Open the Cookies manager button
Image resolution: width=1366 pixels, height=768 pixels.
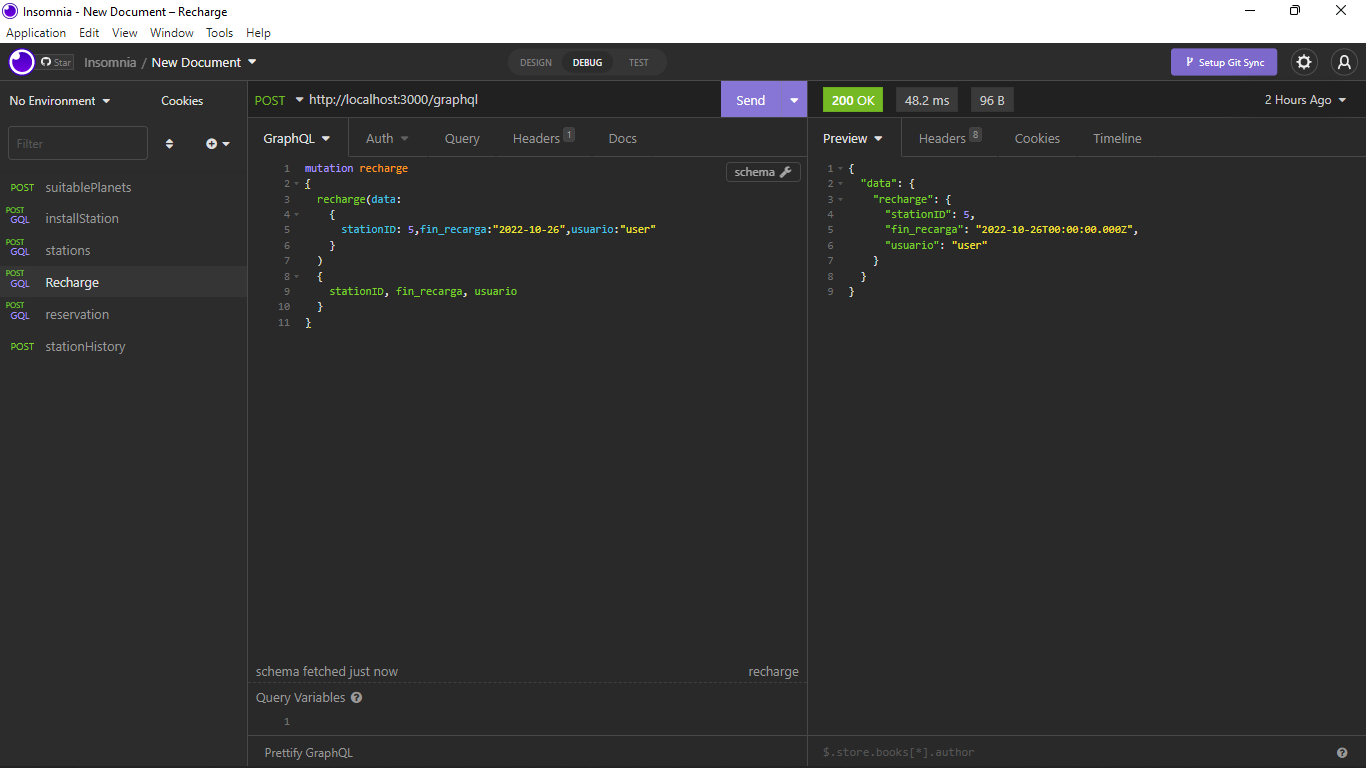pos(182,101)
